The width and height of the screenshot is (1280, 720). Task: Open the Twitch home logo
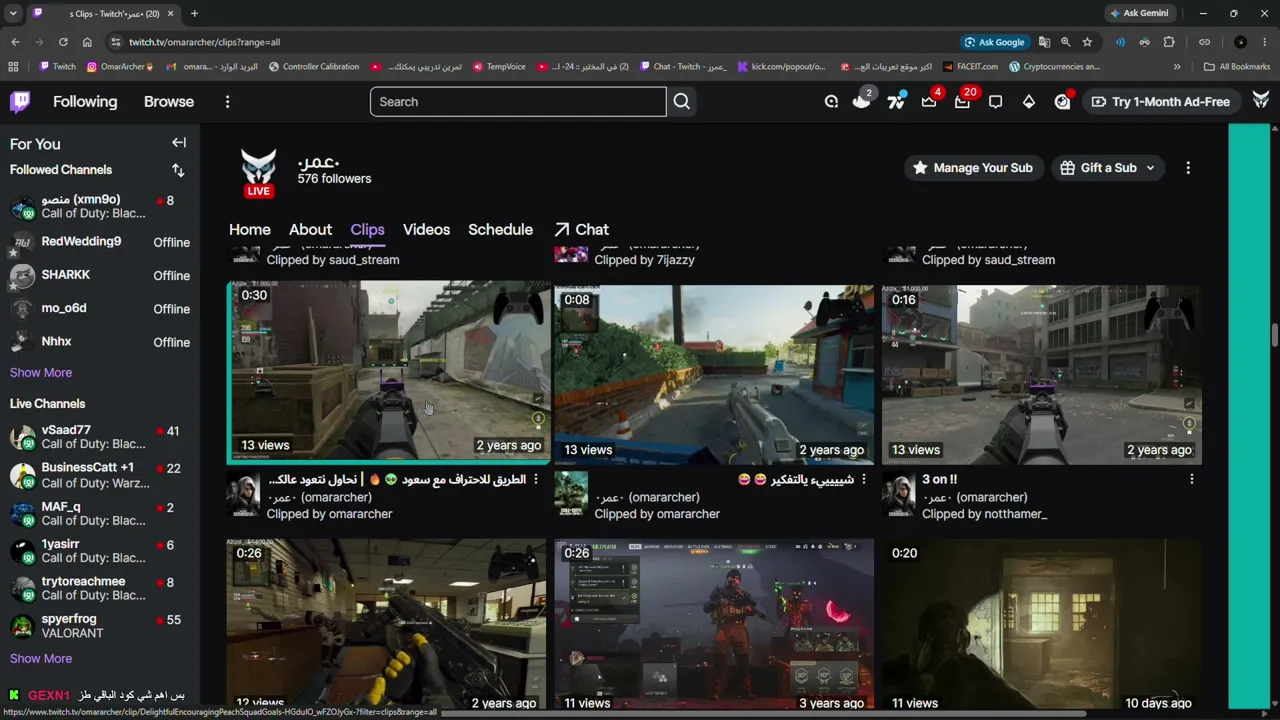20,101
